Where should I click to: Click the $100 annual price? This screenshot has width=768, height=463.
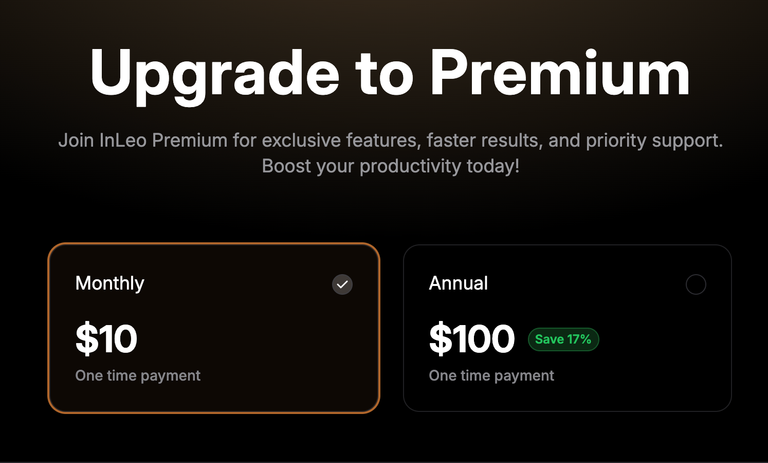pos(472,339)
